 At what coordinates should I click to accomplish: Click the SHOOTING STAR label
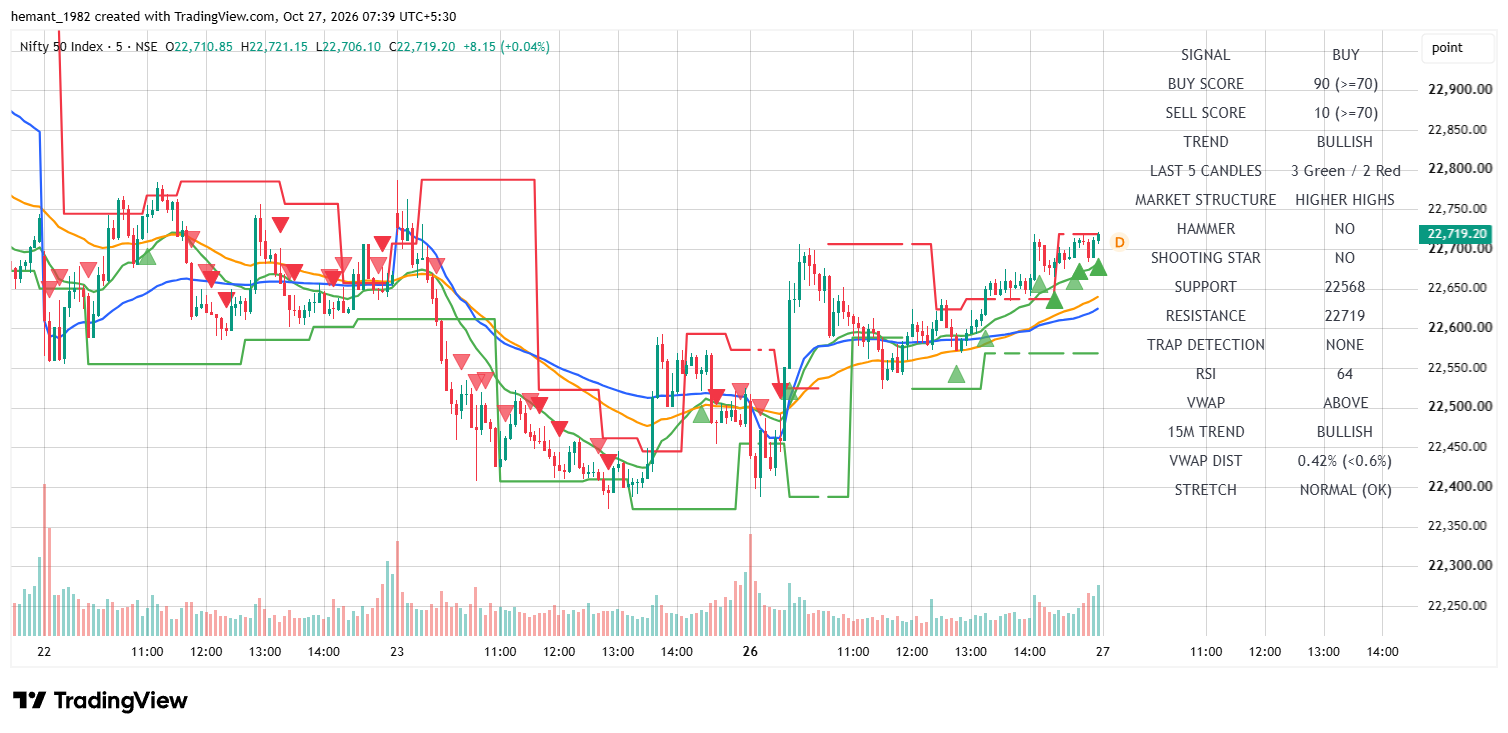tap(1205, 258)
